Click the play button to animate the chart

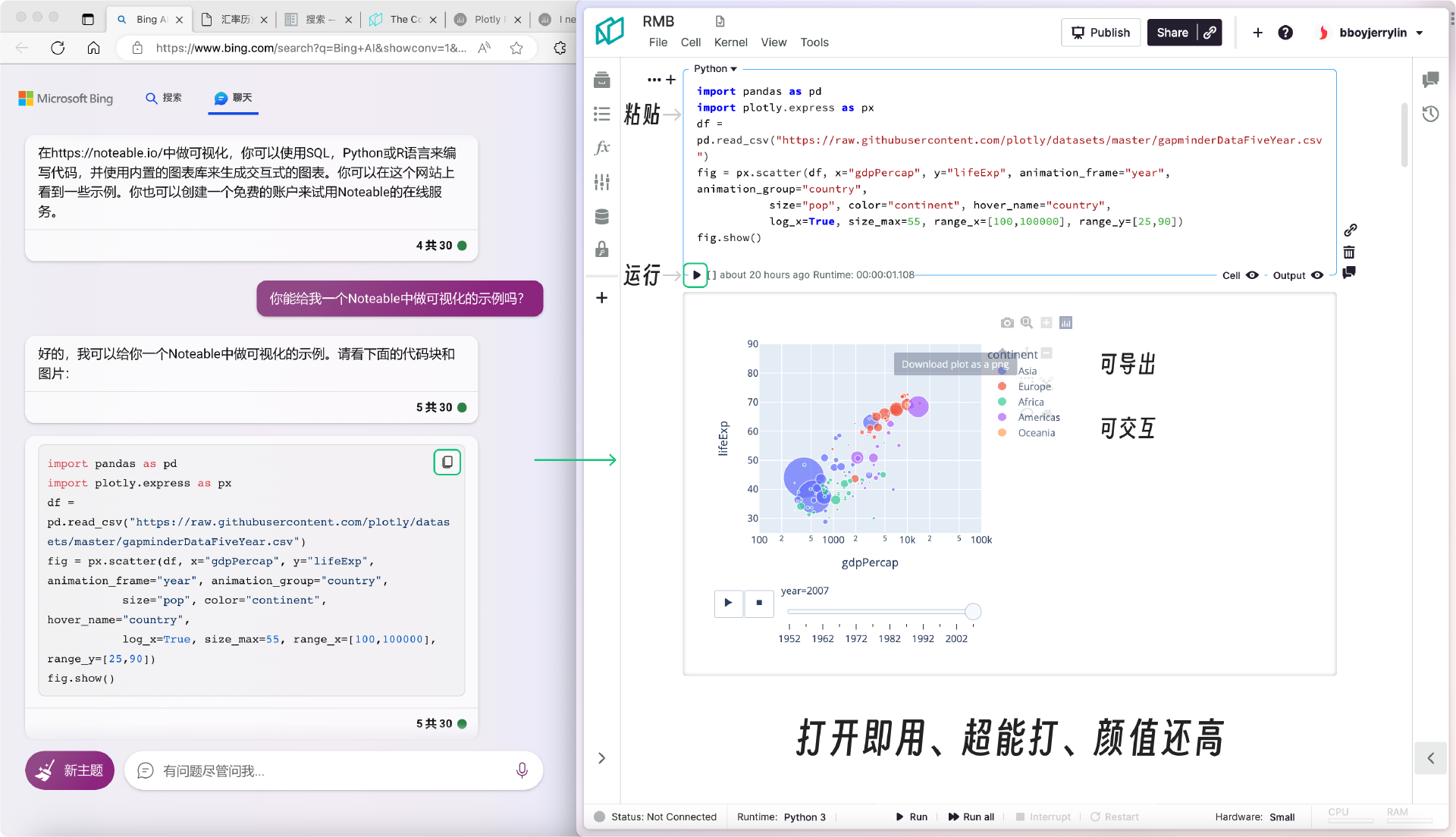[x=729, y=603]
